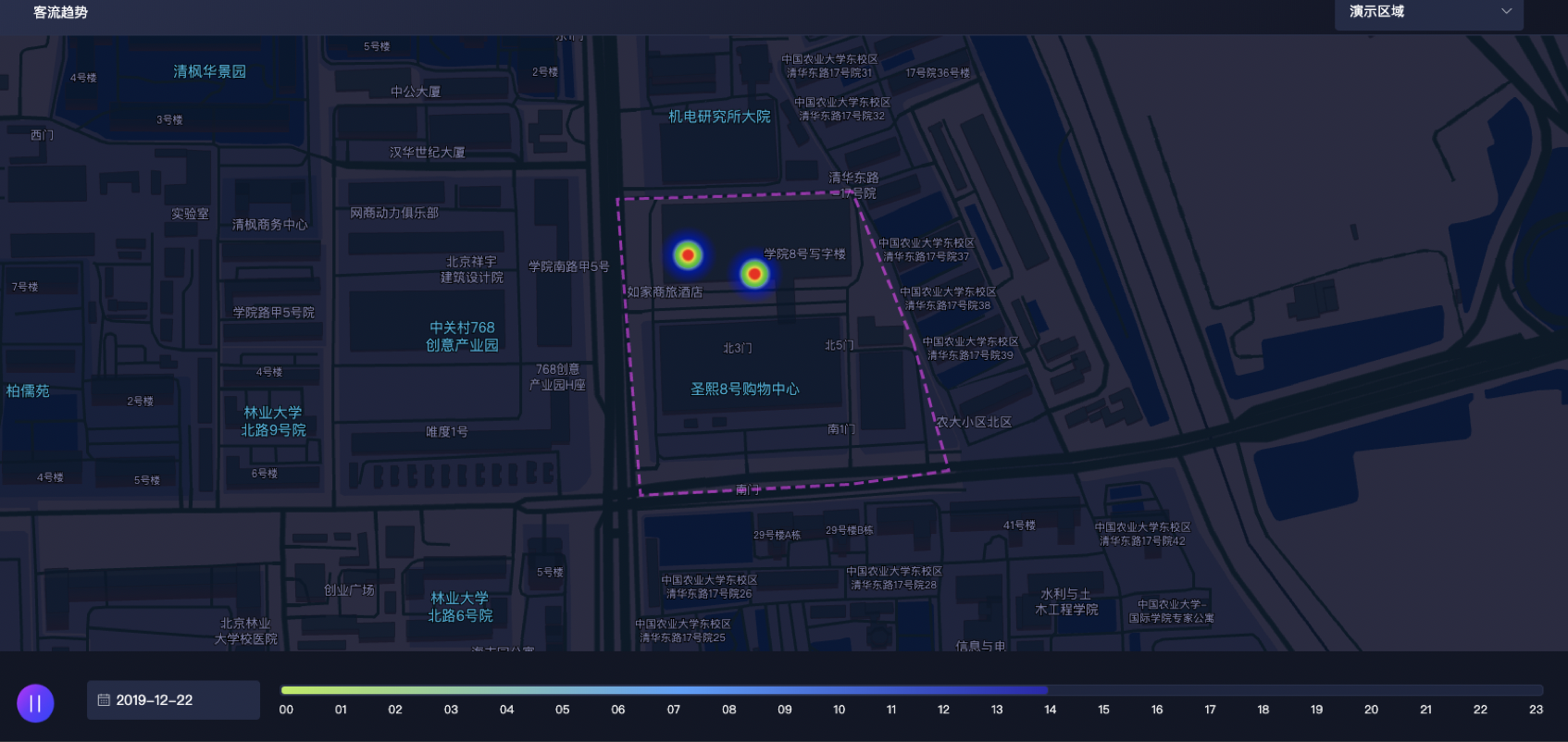Image resolution: width=1568 pixels, height=742 pixels.
Task: Click 如家商旅酒店 map label
Action: click(x=665, y=292)
